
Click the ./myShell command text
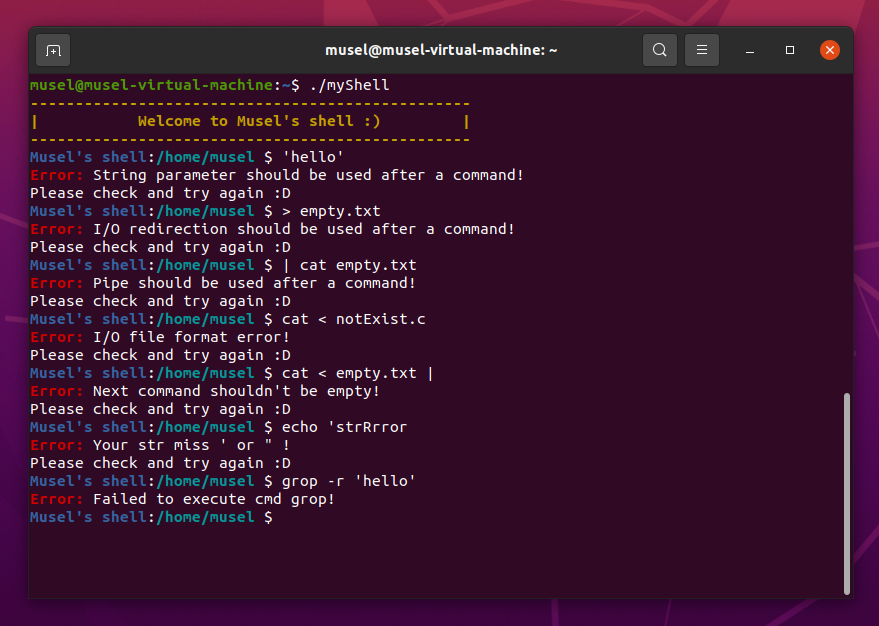click(349, 85)
